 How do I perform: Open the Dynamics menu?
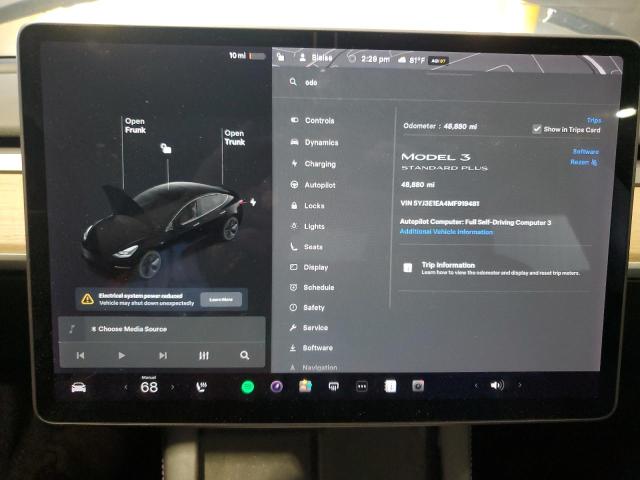314,142
